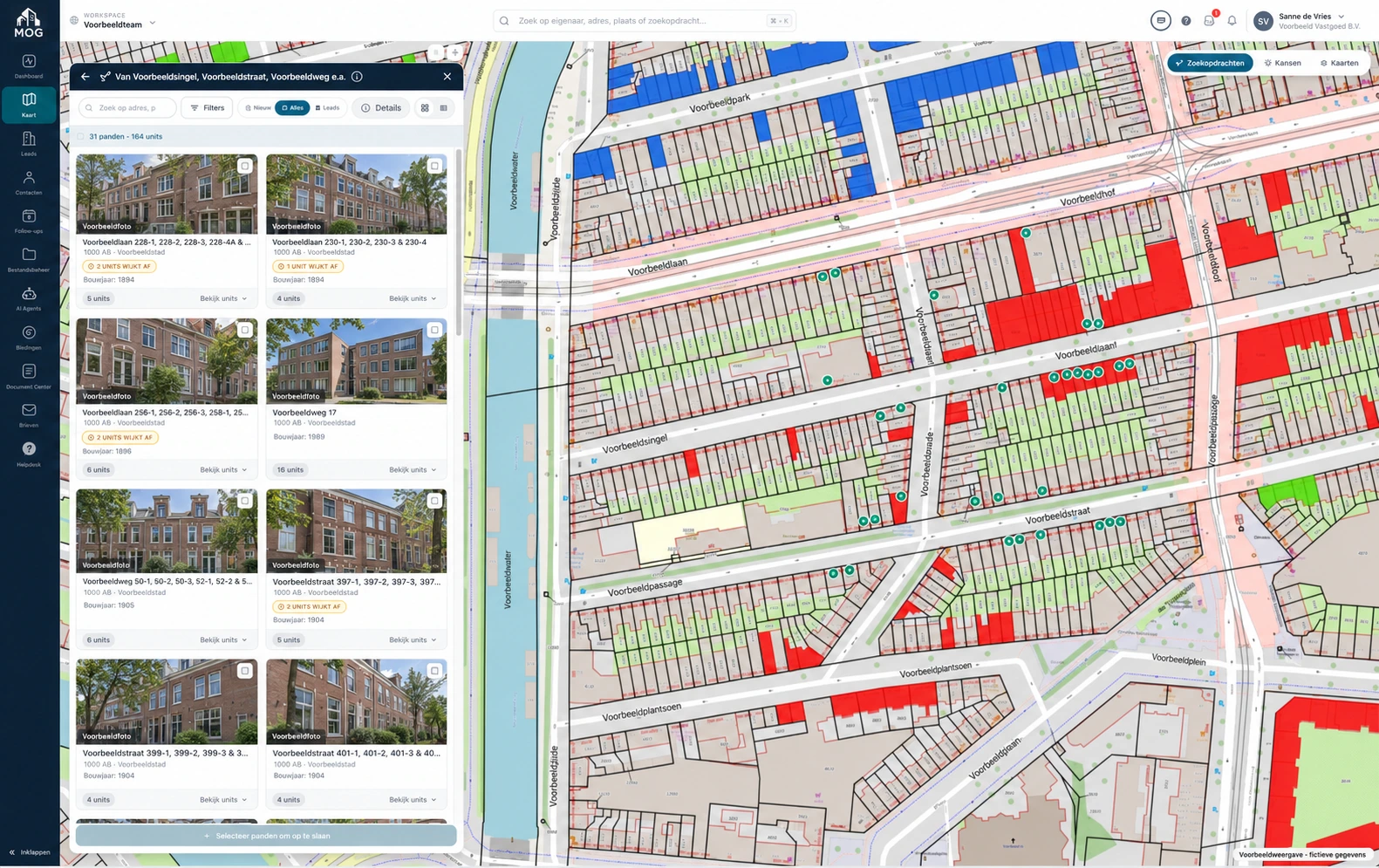Switch to grid view layout icon
Image resolution: width=1379 pixels, height=868 pixels.
425,108
